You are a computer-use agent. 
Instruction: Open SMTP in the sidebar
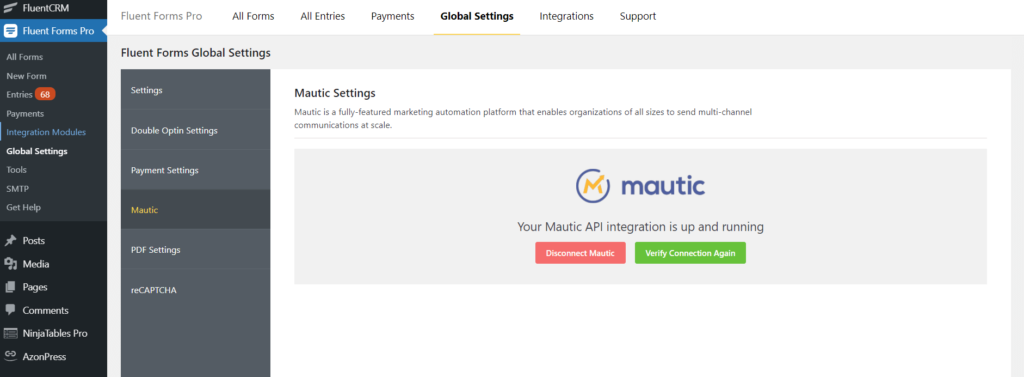click(x=18, y=188)
